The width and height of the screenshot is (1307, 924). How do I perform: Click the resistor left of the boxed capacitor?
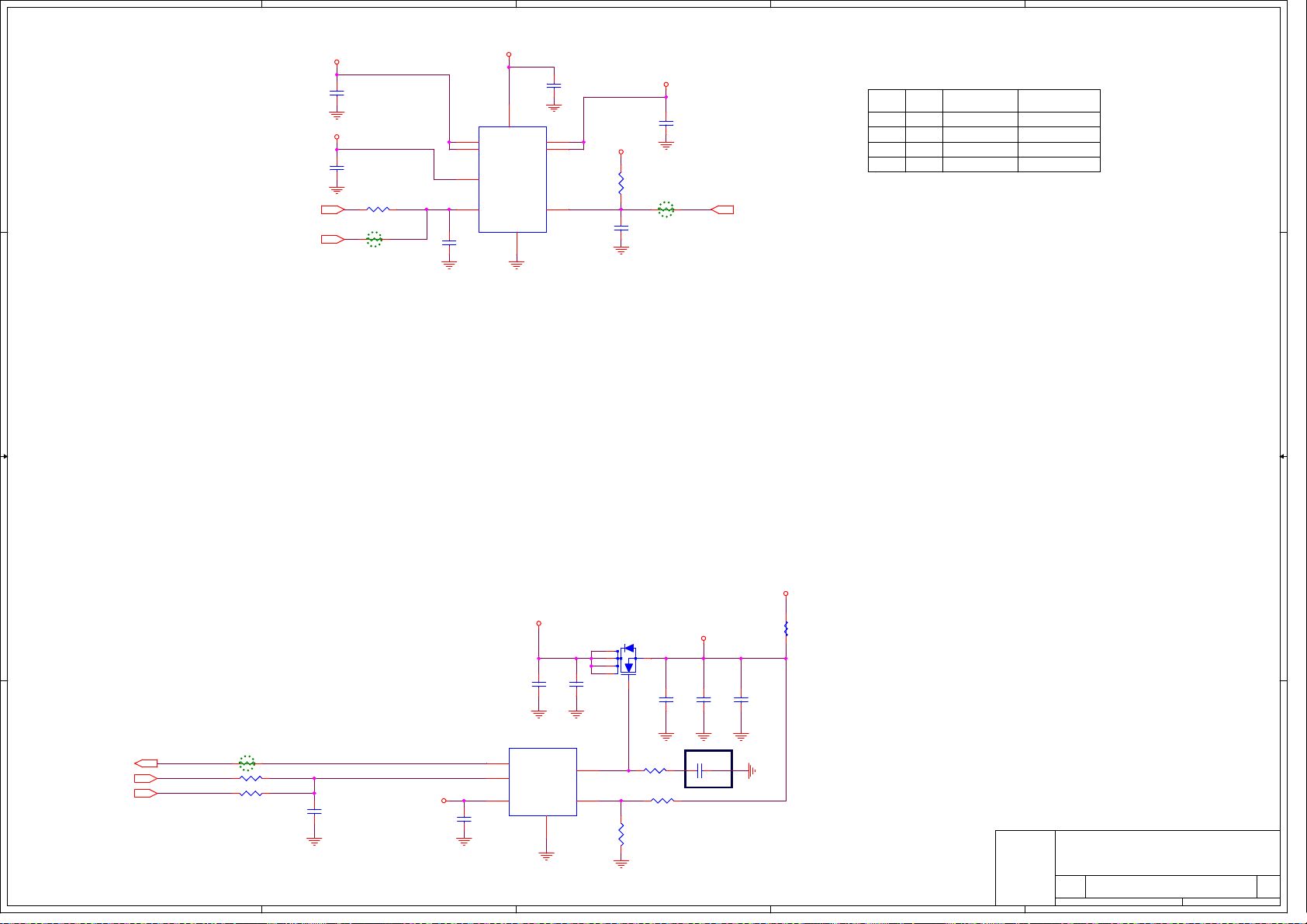[x=655, y=770]
